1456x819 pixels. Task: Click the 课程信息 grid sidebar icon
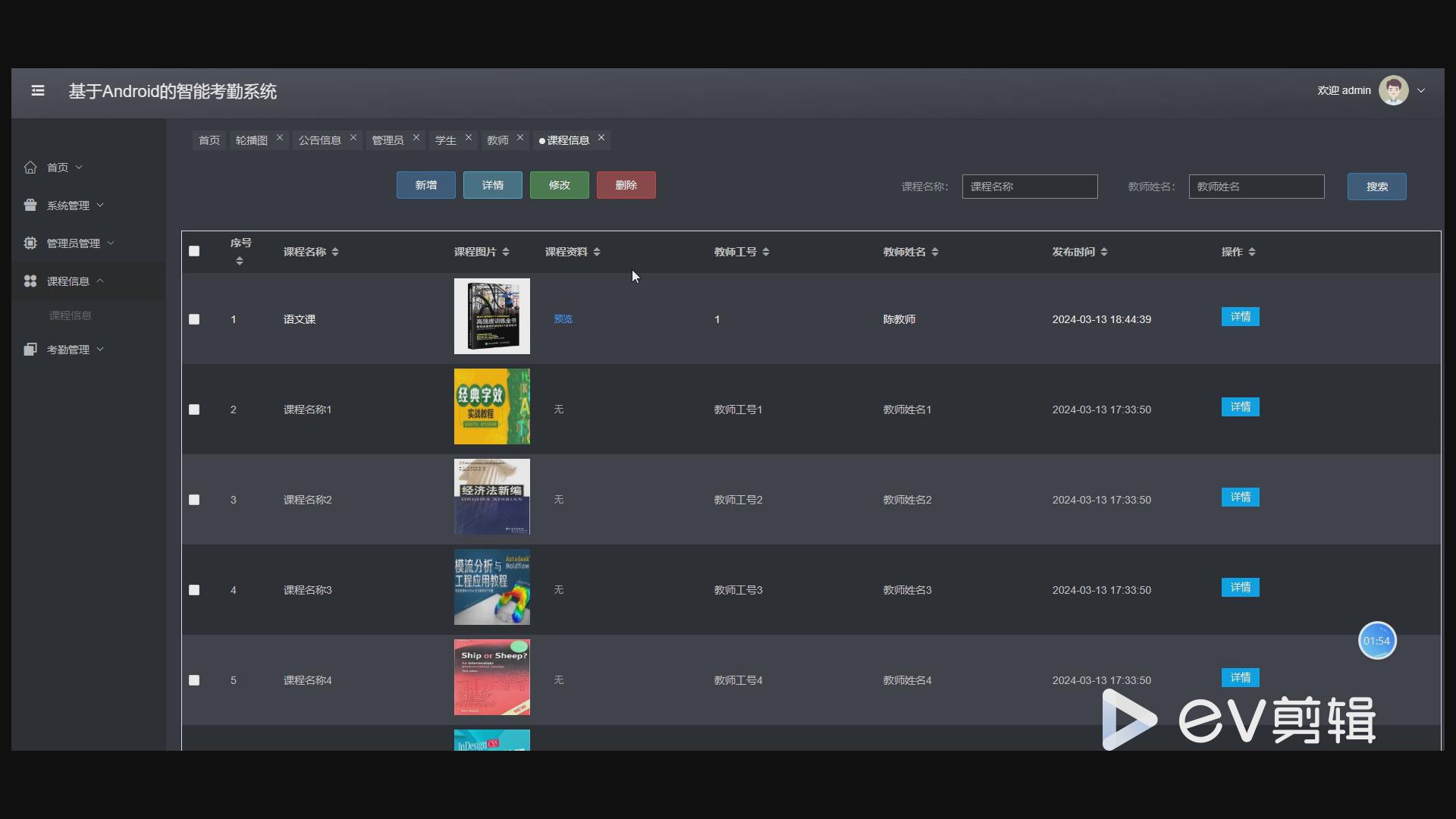pos(30,281)
